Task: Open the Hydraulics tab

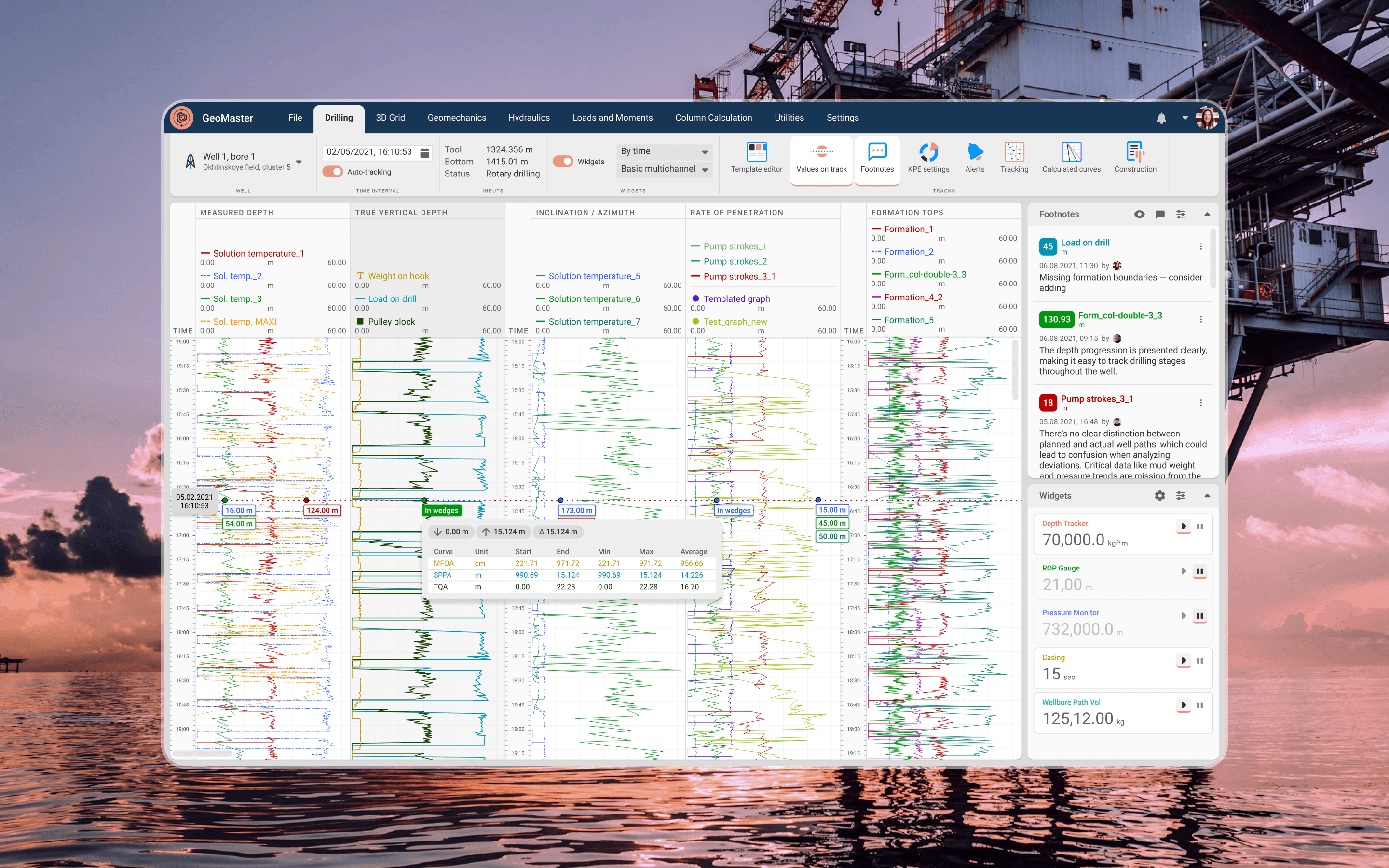Action: pyautogui.click(x=529, y=118)
